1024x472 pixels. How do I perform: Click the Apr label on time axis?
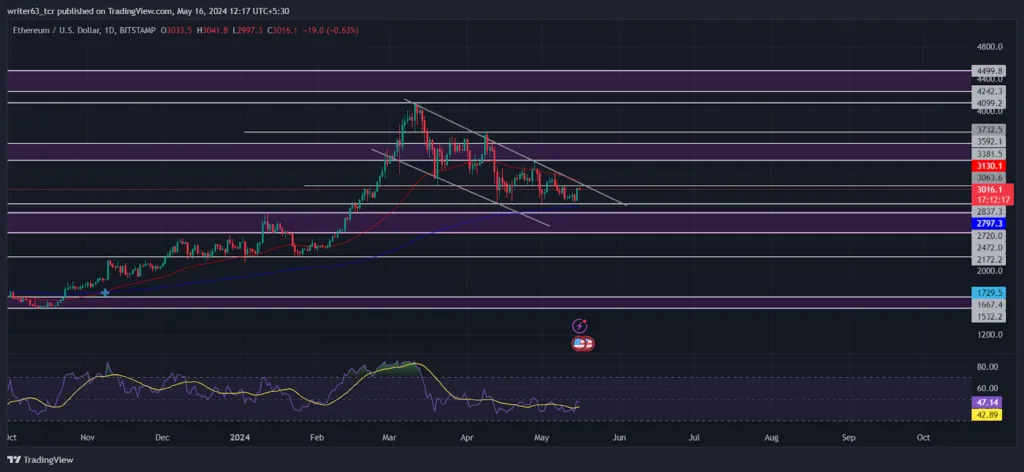point(466,438)
